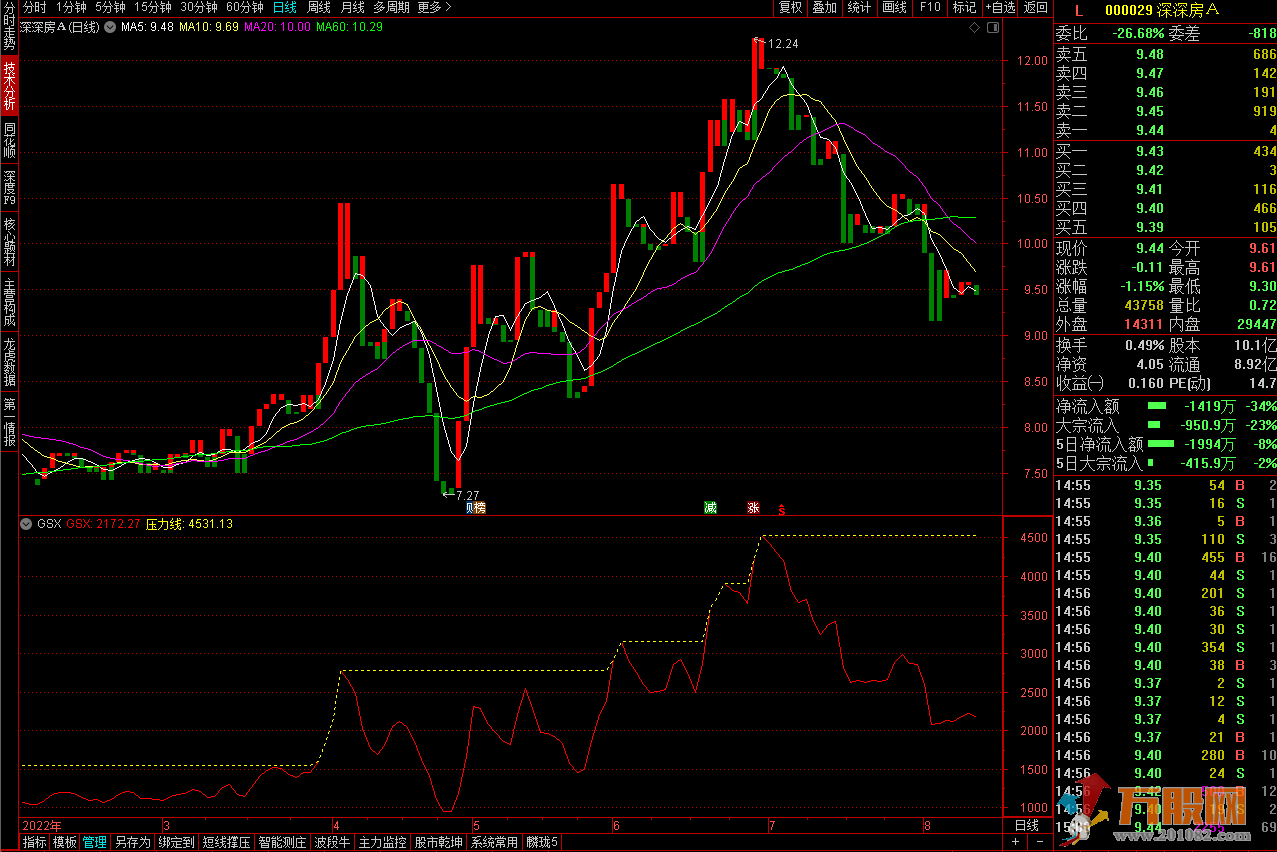Click the 财 info marker on the chart
The width and height of the screenshot is (1277, 852).
tap(469, 508)
